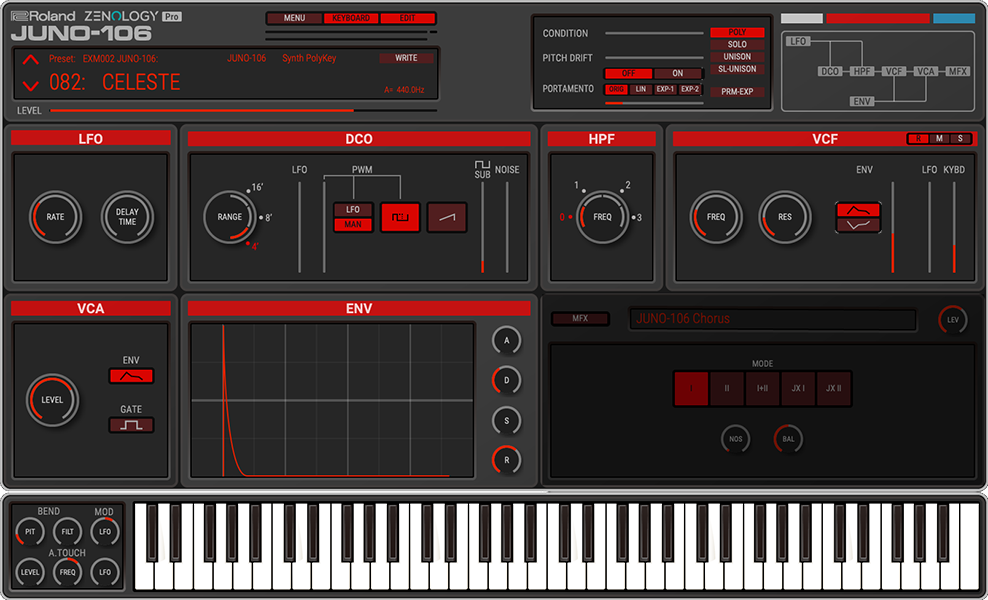Switch to the EDIT tab

408,18
